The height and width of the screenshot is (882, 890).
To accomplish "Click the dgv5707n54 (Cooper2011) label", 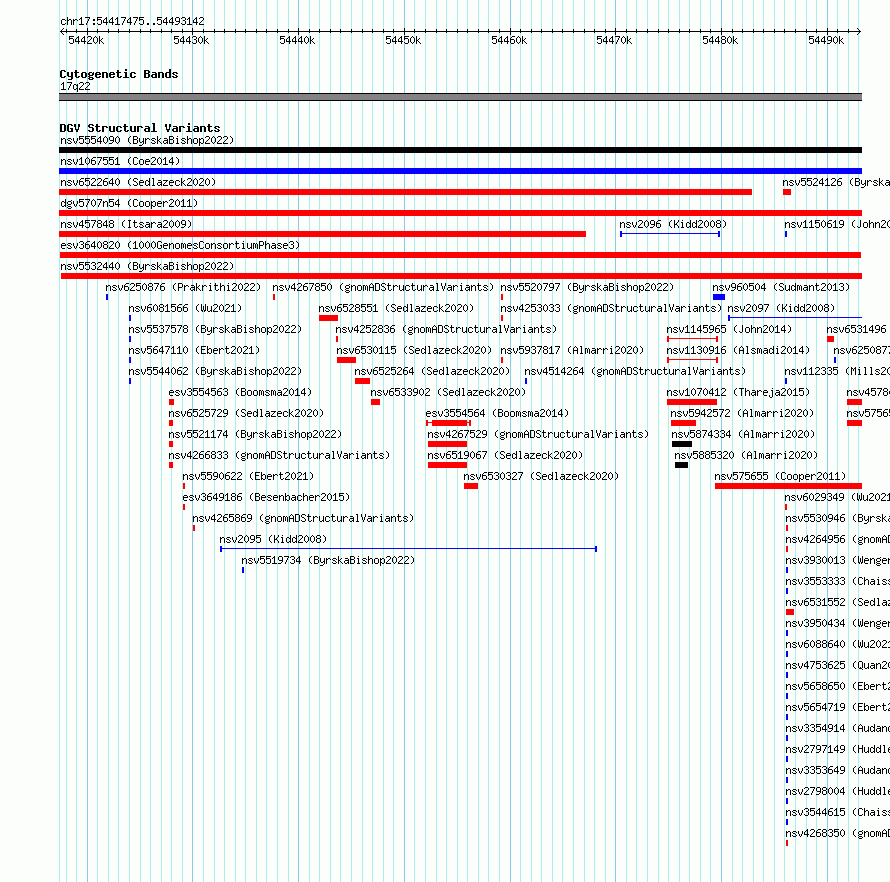I will point(129,203).
